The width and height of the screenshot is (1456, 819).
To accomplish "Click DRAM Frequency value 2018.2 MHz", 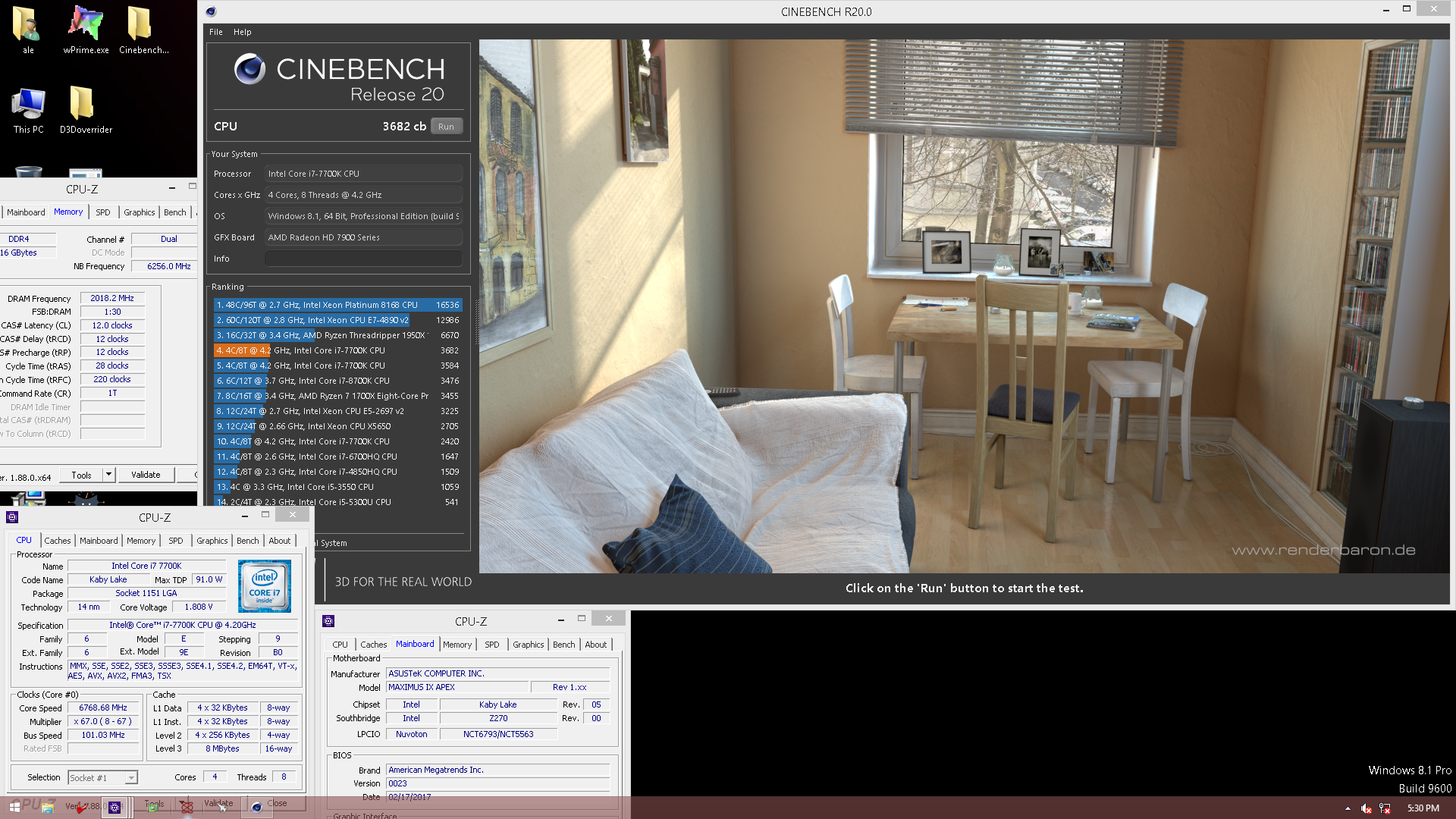I will [x=112, y=298].
